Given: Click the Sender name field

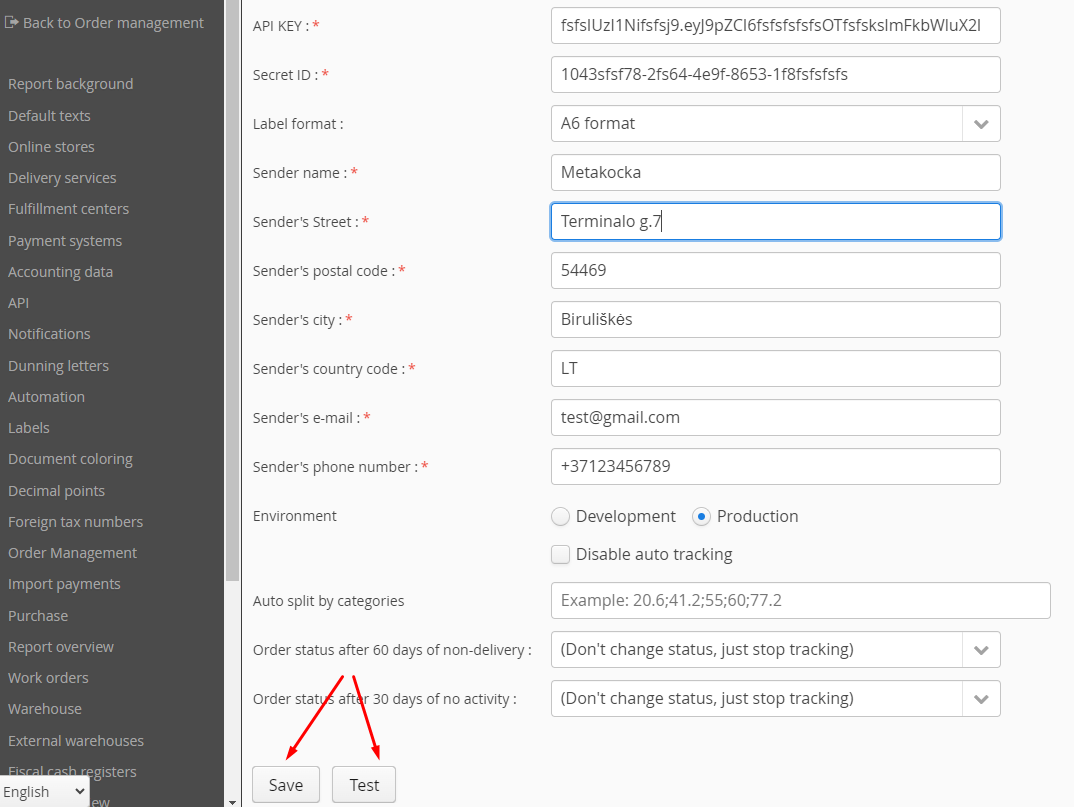Looking at the screenshot, I should pyautogui.click(x=775, y=172).
